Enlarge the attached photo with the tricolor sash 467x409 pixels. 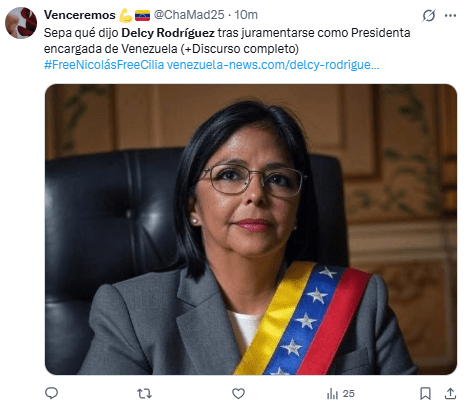251,229
